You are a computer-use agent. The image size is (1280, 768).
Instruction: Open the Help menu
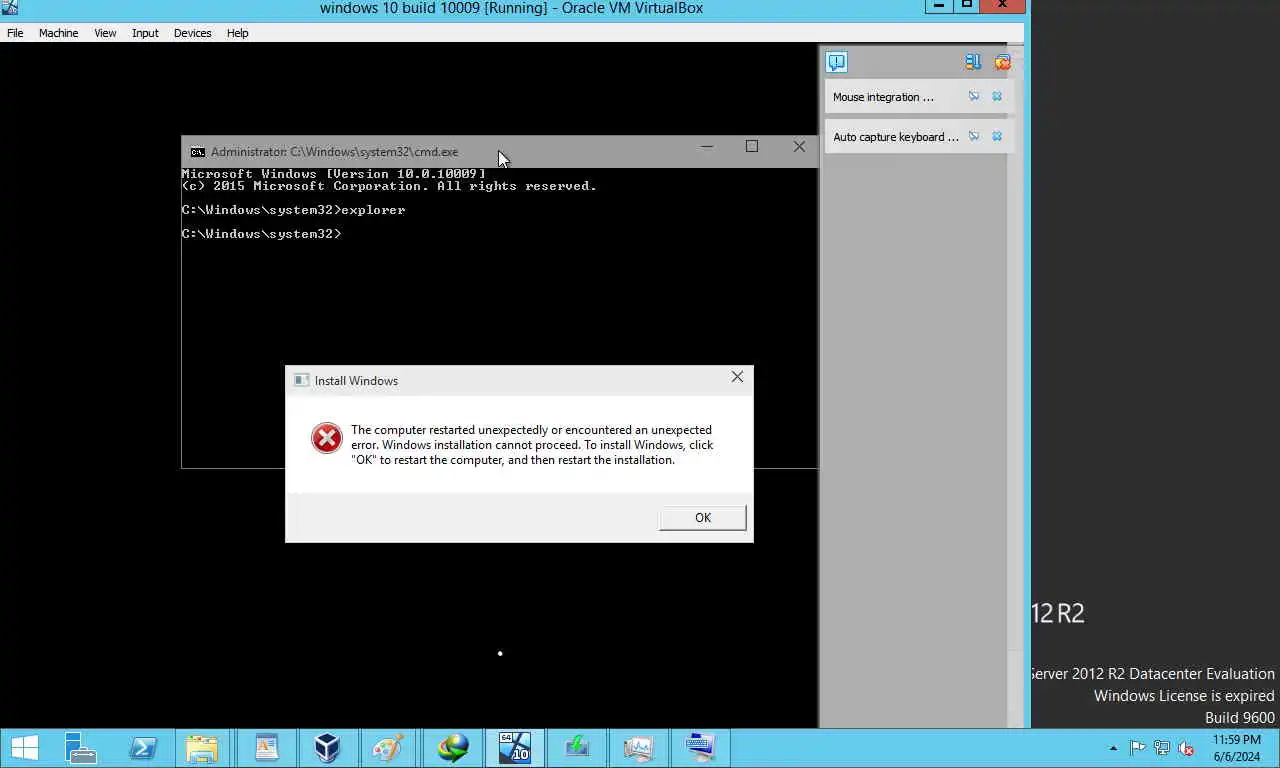(237, 33)
